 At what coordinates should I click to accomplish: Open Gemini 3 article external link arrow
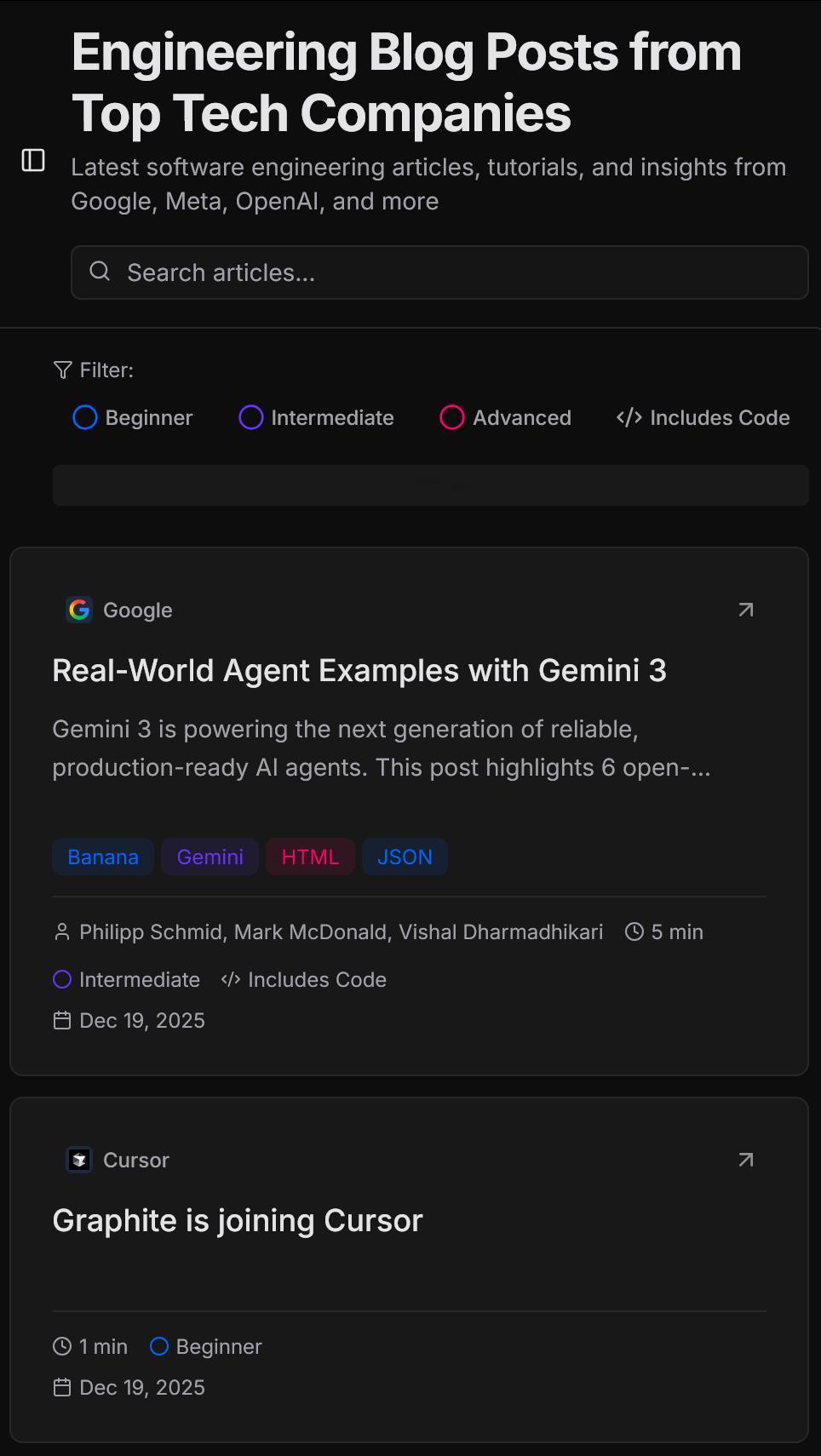tap(746, 610)
